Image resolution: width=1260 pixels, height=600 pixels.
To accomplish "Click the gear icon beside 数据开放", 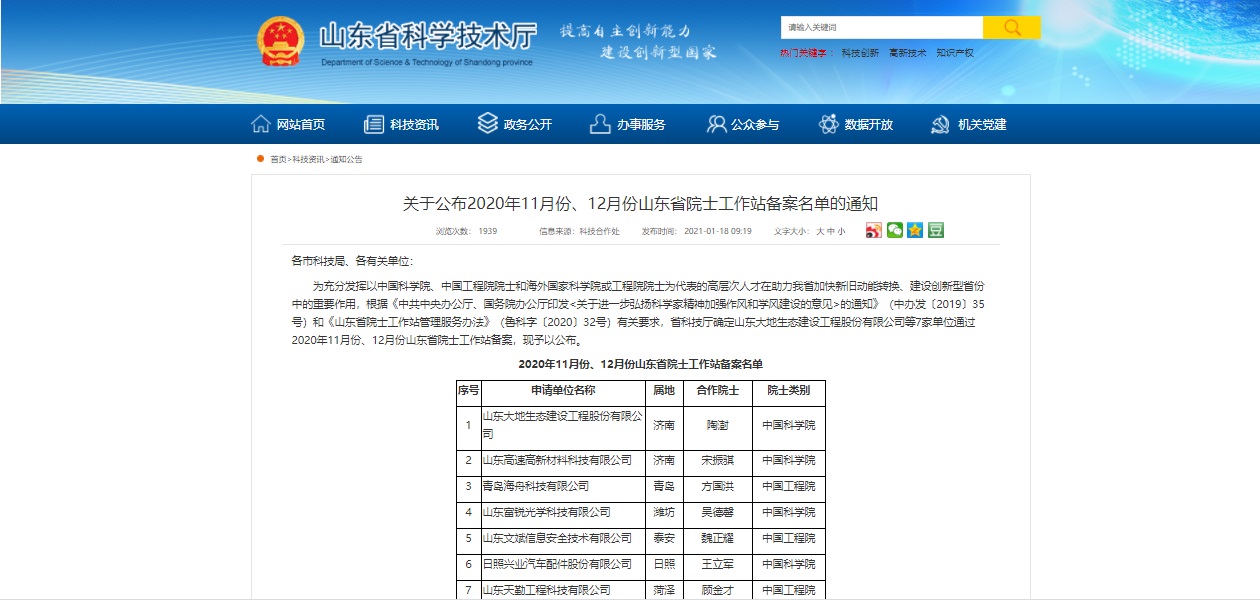I will [x=827, y=122].
